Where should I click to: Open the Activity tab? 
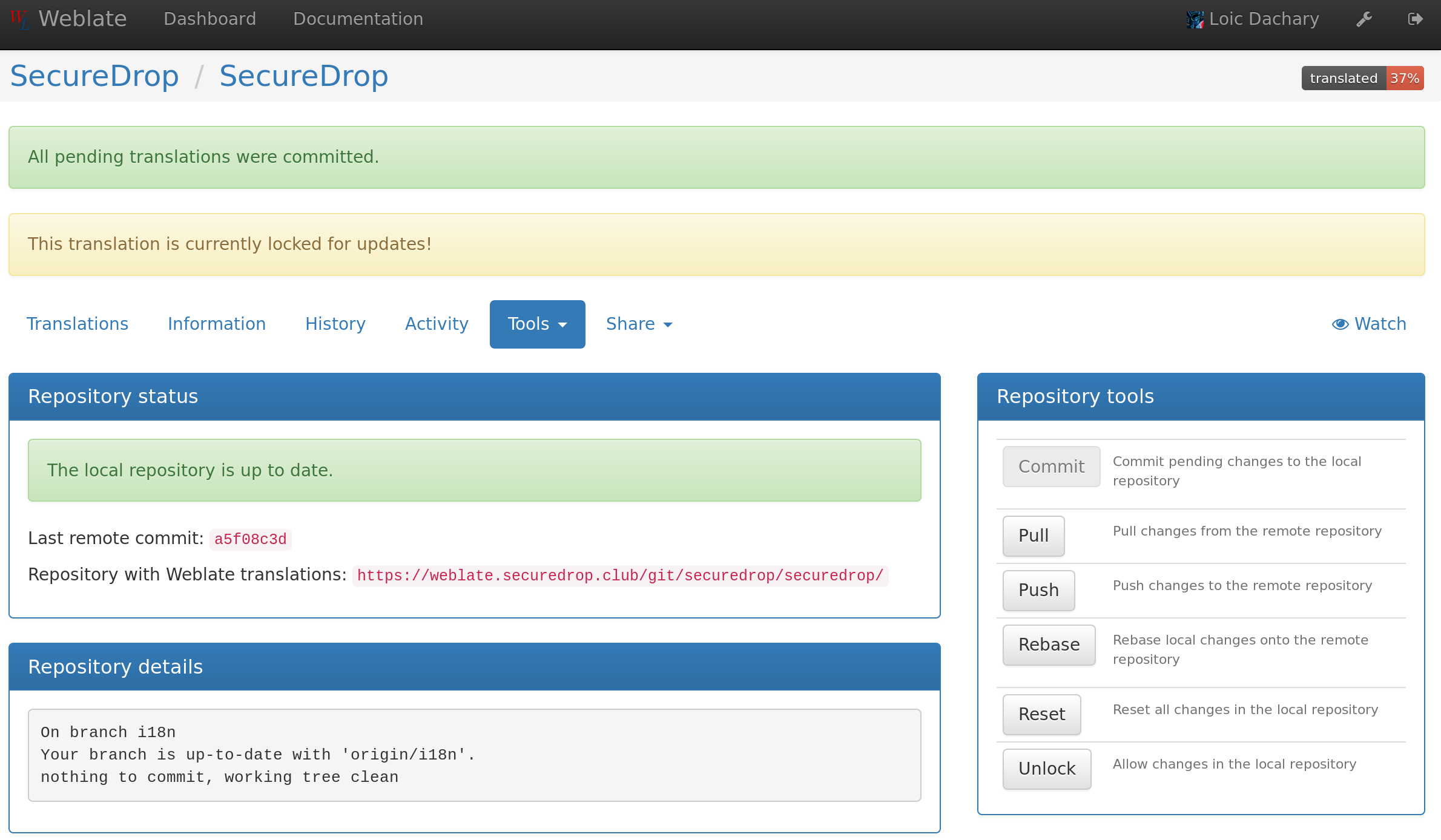coord(437,324)
